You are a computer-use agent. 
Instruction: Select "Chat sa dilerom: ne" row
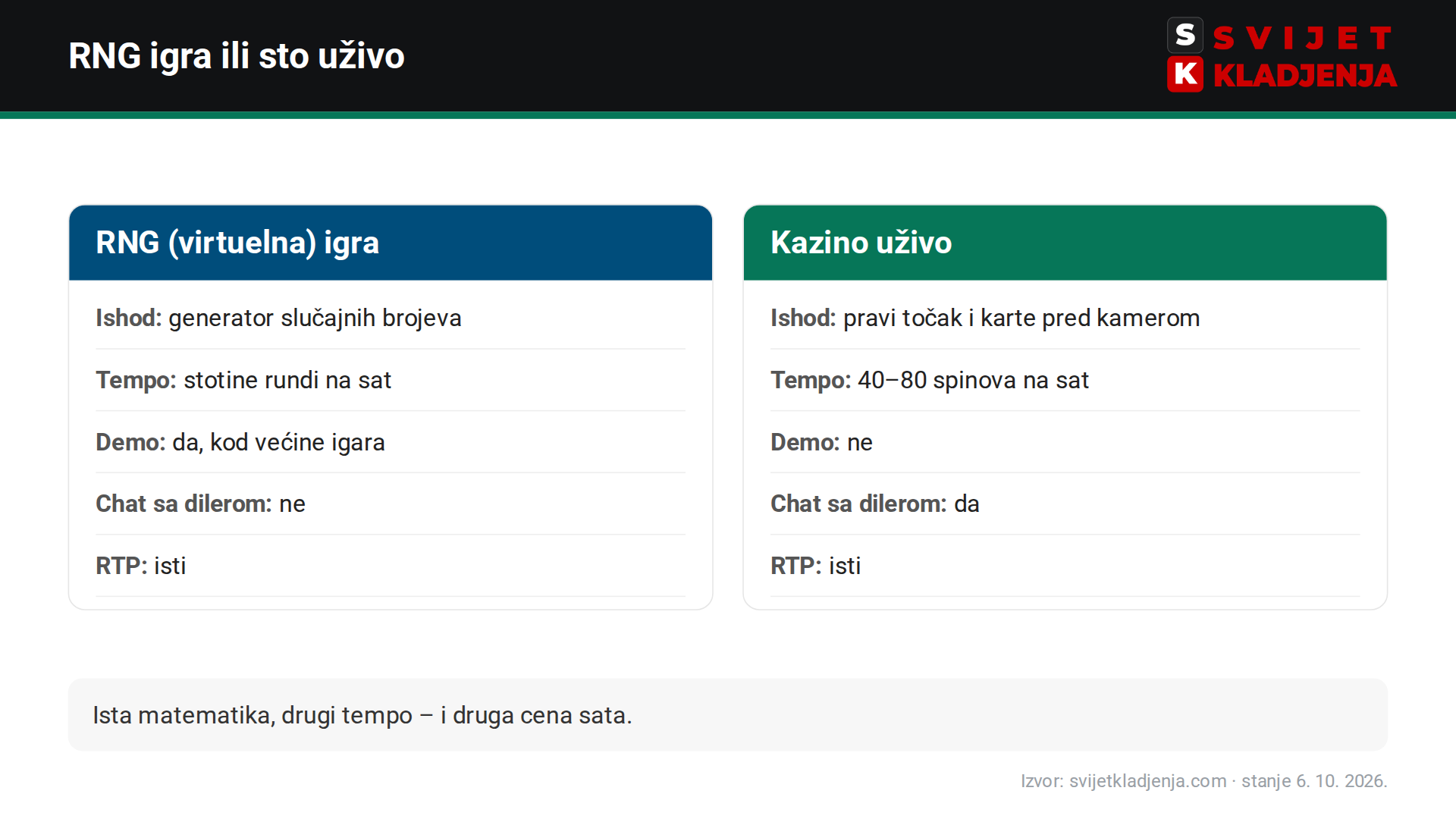[391, 504]
